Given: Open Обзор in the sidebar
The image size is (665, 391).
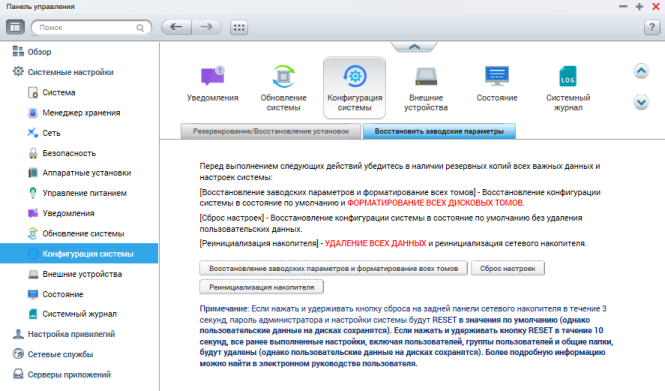Looking at the screenshot, I should pos(39,52).
